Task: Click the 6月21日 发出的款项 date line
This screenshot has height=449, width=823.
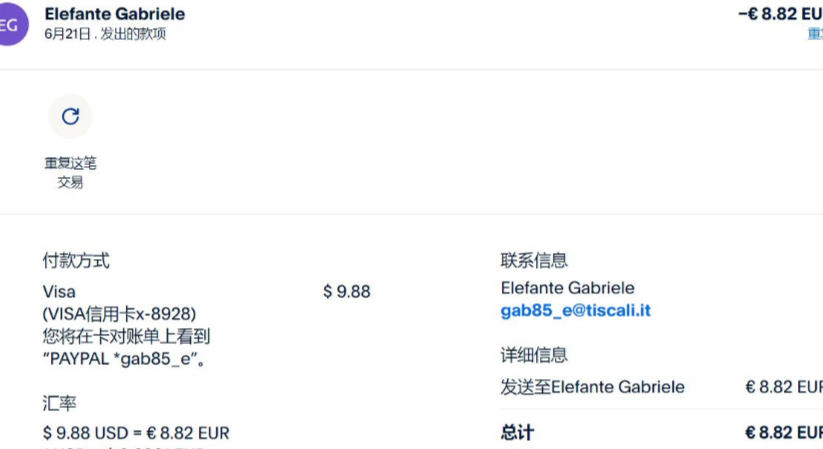Action: pyautogui.click(x=105, y=34)
